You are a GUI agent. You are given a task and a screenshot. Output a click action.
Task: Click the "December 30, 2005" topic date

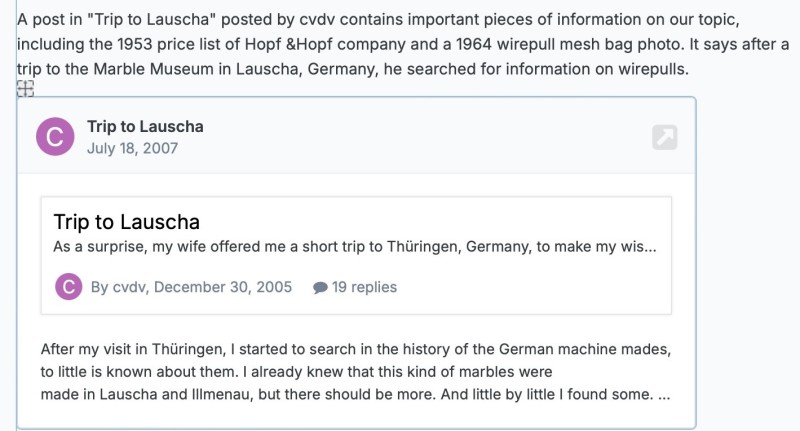(223, 287)
